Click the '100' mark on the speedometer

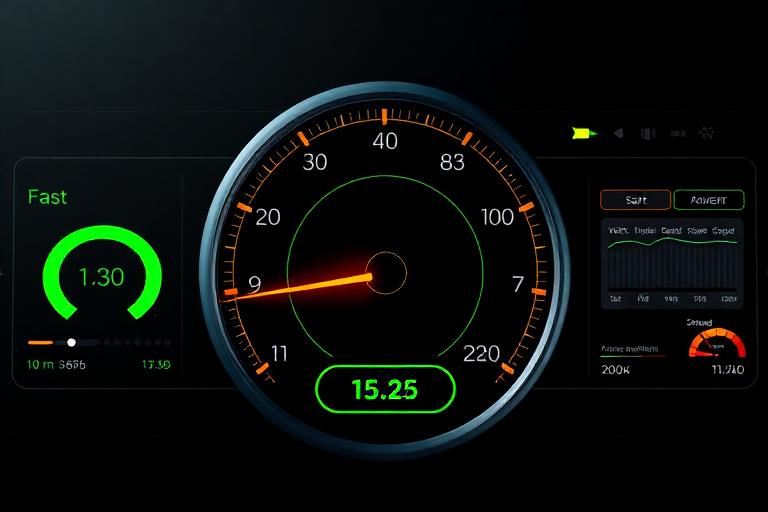(x=497, y=217)
